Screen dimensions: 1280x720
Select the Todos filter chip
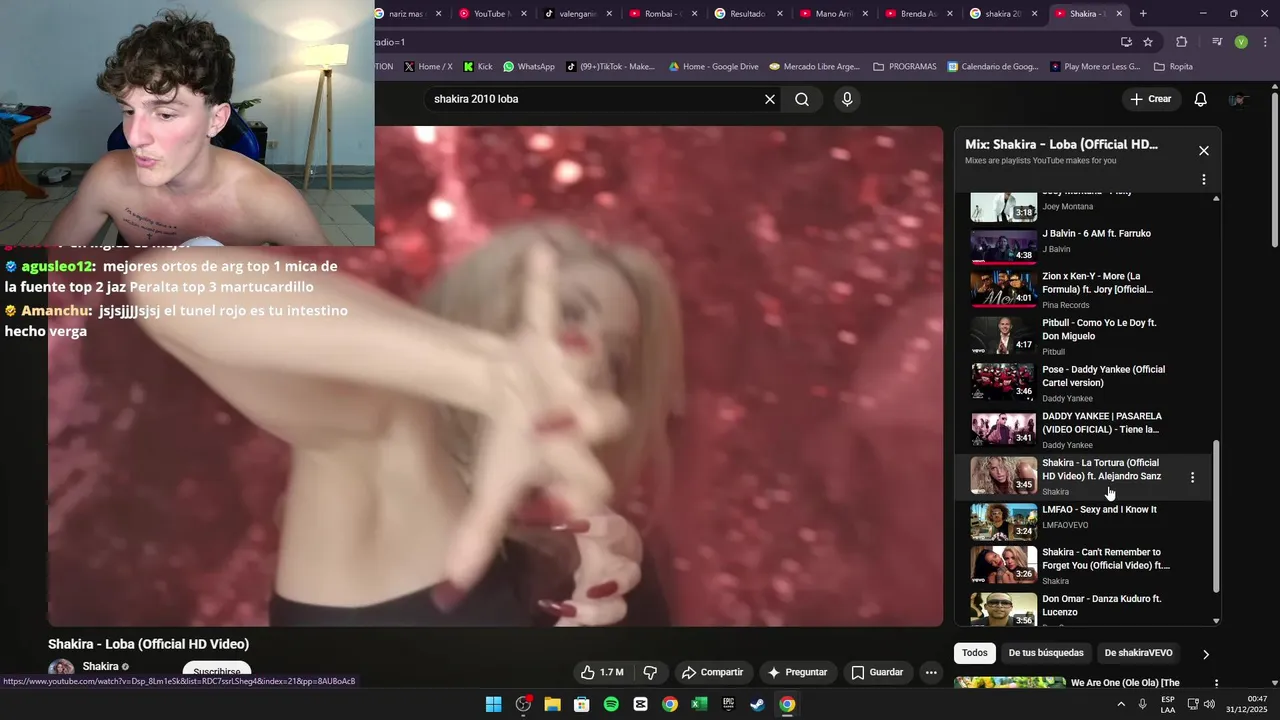[x=975, y=653]
